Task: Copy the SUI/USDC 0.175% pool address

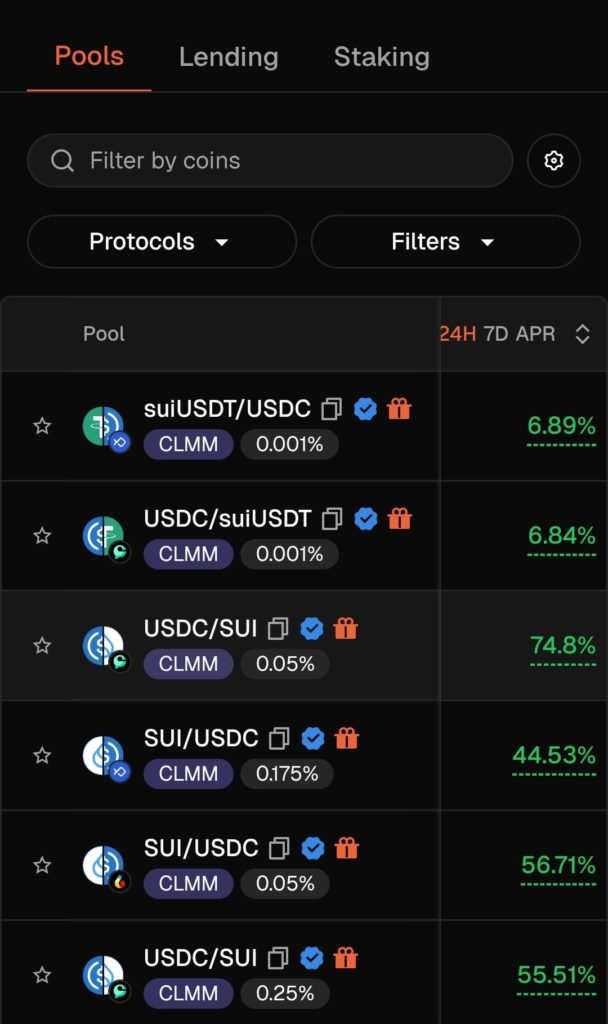Action: (x=279, y=739)
